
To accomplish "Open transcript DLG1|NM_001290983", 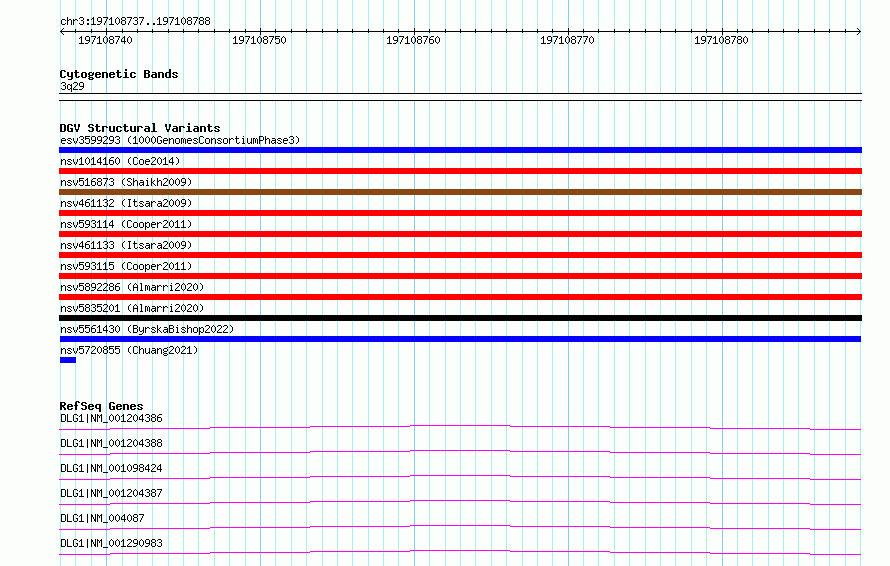I will coord(111,543).
